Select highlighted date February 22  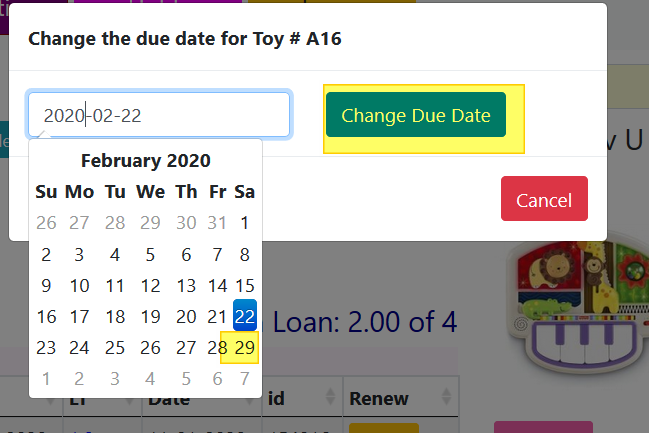click(245, 317)
